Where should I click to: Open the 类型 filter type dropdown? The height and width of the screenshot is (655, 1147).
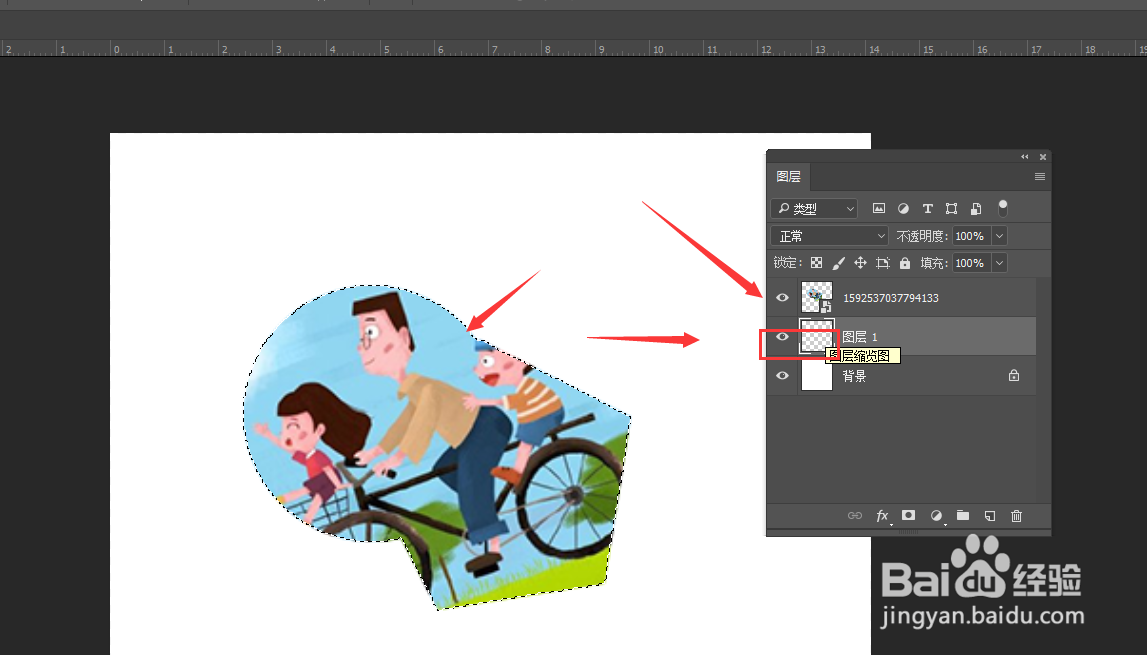point(813,209)
